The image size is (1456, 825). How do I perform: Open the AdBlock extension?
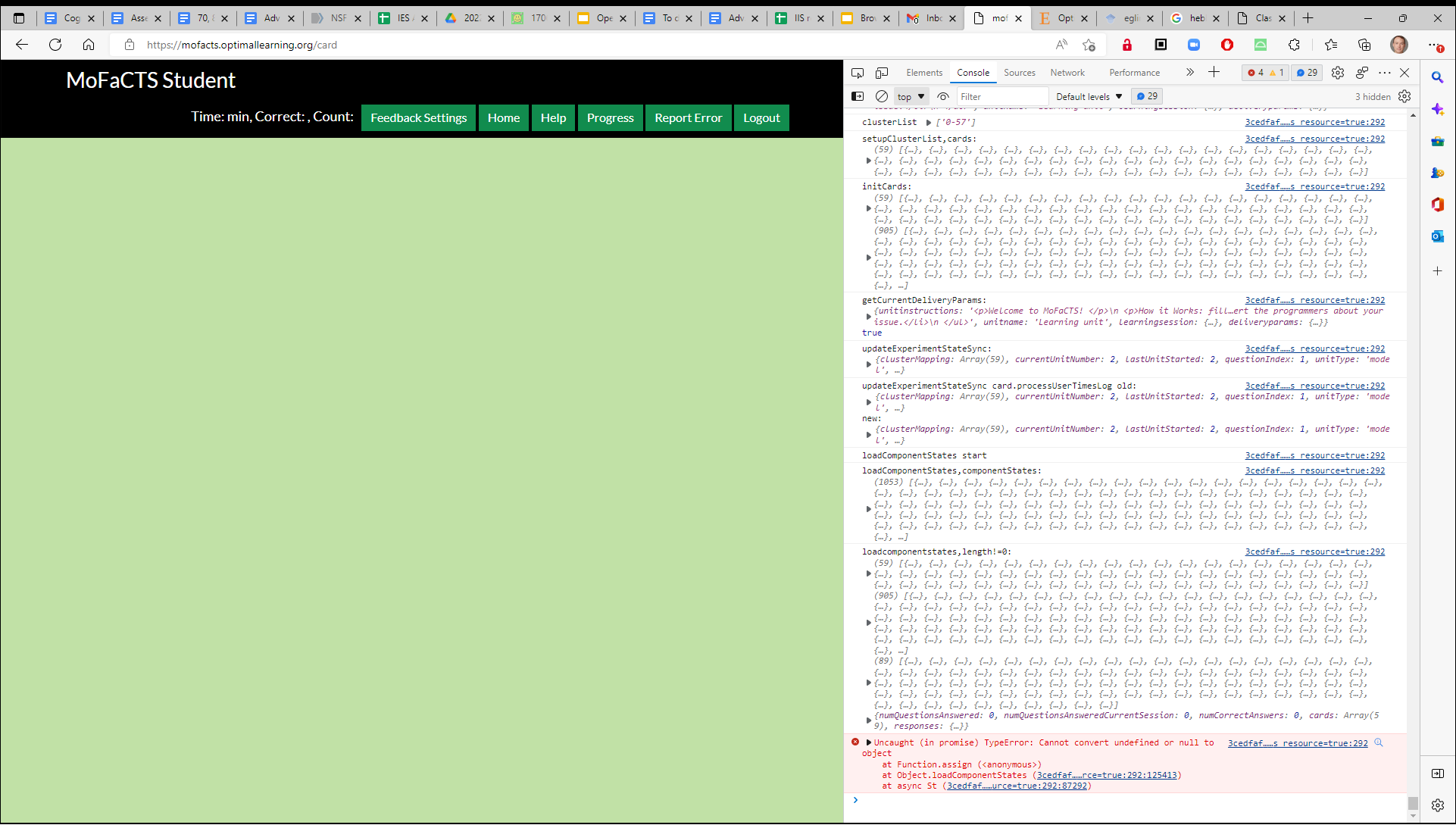(x=1227, y=45)
